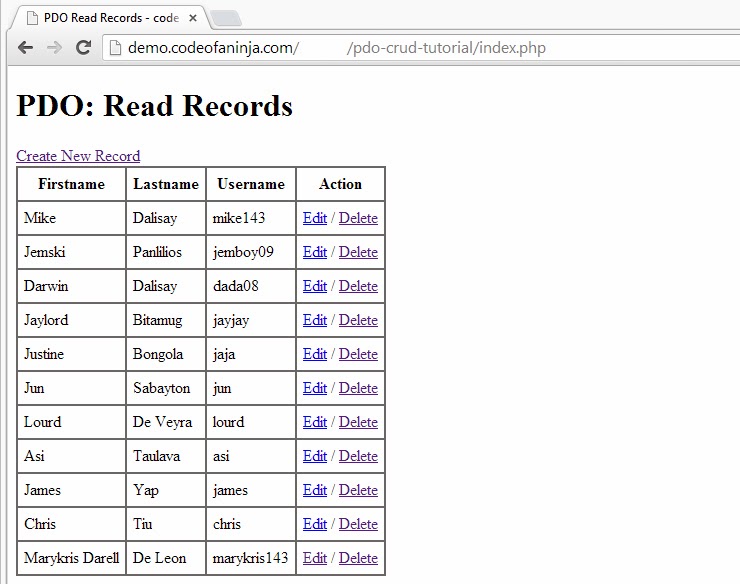Open the Create New Record link
Image resolution: width=740 pixels, height=584 pixels.
[x=78, y=156]
